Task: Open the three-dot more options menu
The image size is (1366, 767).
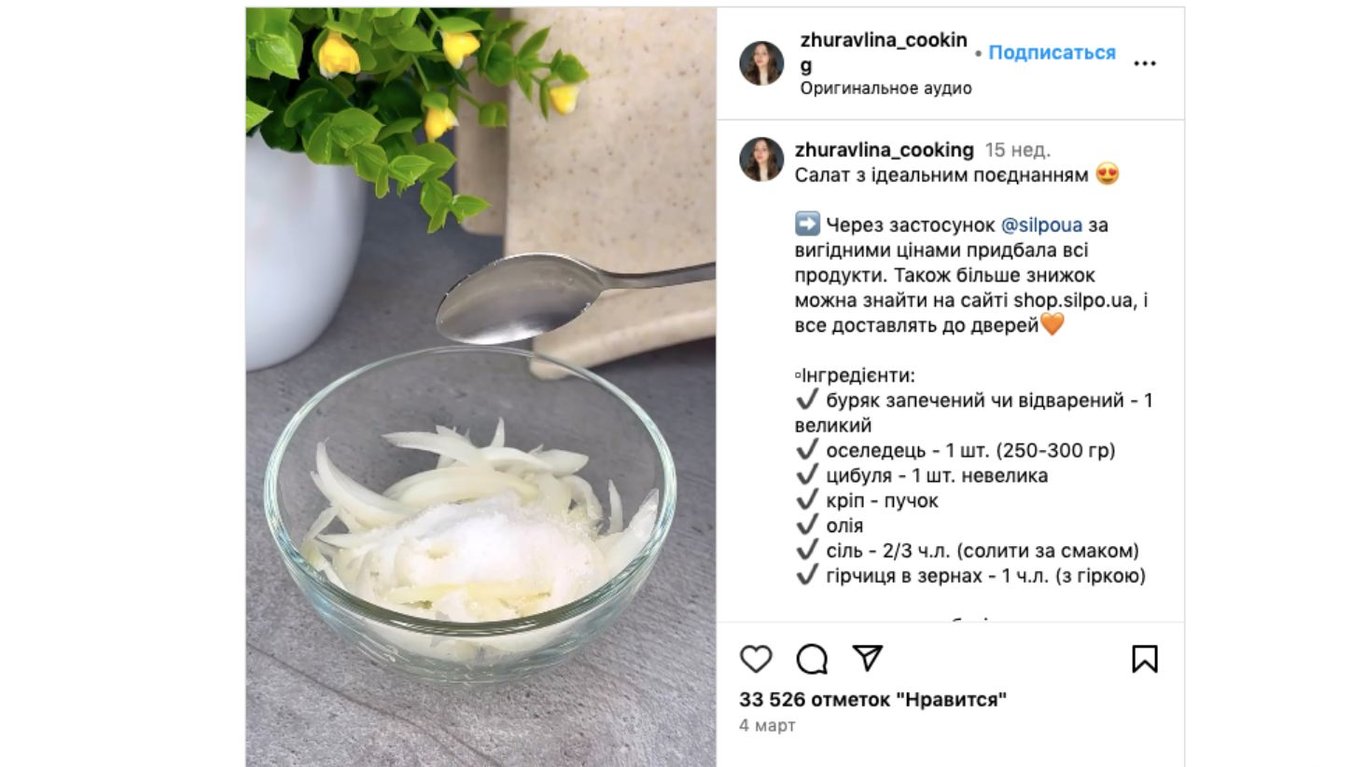Action: (1144, 63)
